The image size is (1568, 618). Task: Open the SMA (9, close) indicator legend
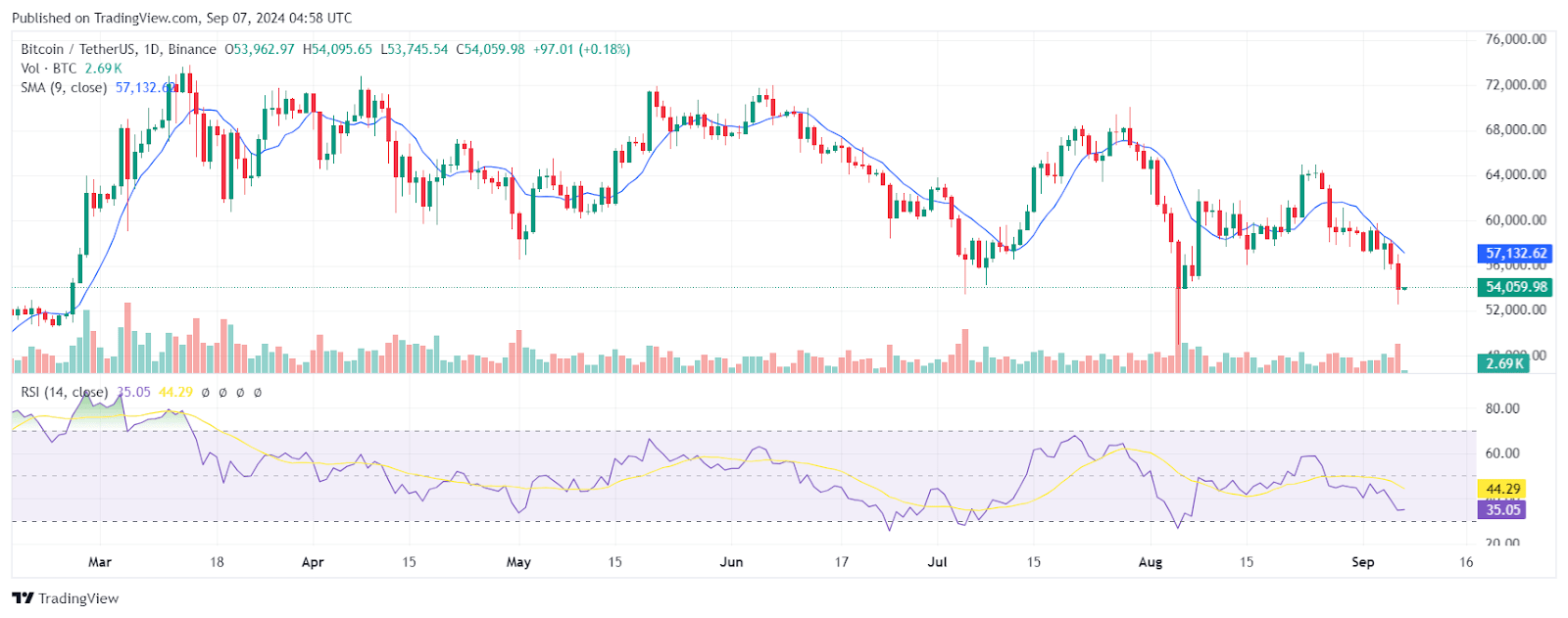pos(64,87)
